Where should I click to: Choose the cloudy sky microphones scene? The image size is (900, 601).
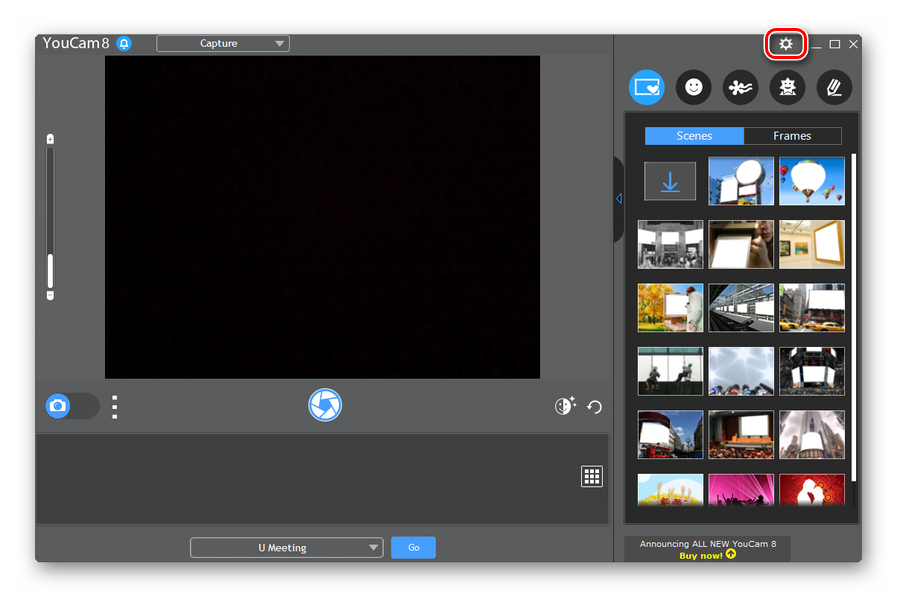[741, 371]
